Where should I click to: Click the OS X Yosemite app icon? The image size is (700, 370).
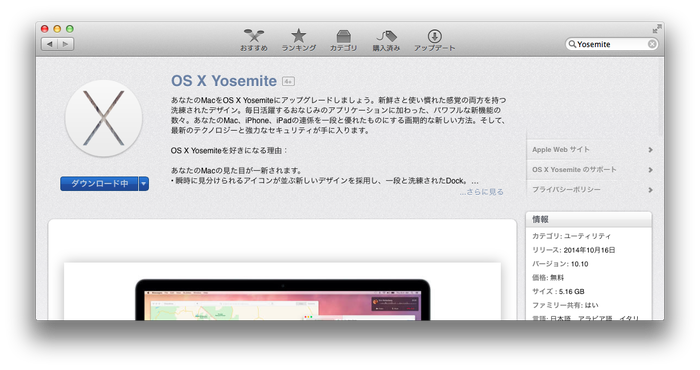[104, 118]
